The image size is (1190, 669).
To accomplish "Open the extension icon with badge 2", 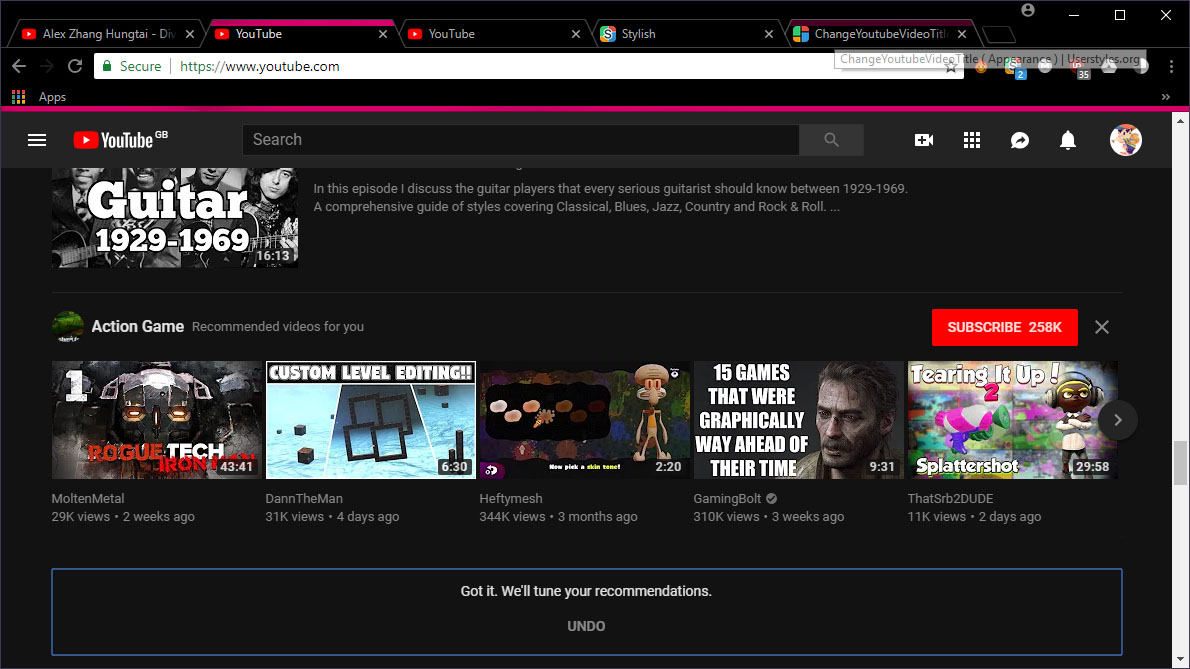I will [x=1014, y=68].
